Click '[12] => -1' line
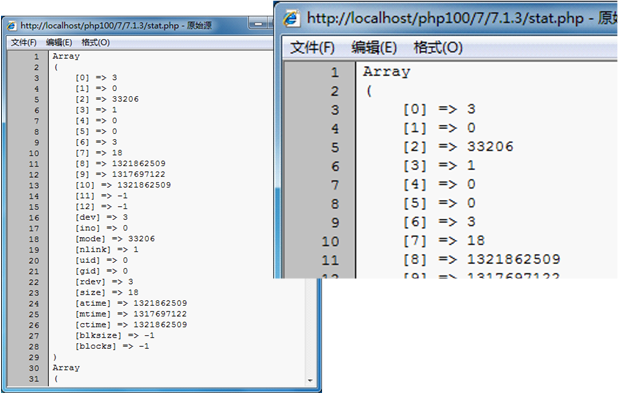This screenshot has width=618, height=394. 101,206
